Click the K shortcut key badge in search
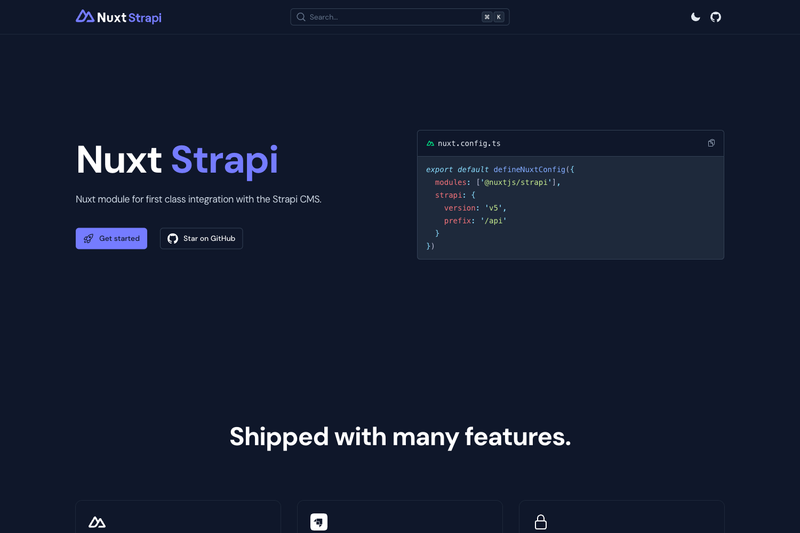 (498, 17)
